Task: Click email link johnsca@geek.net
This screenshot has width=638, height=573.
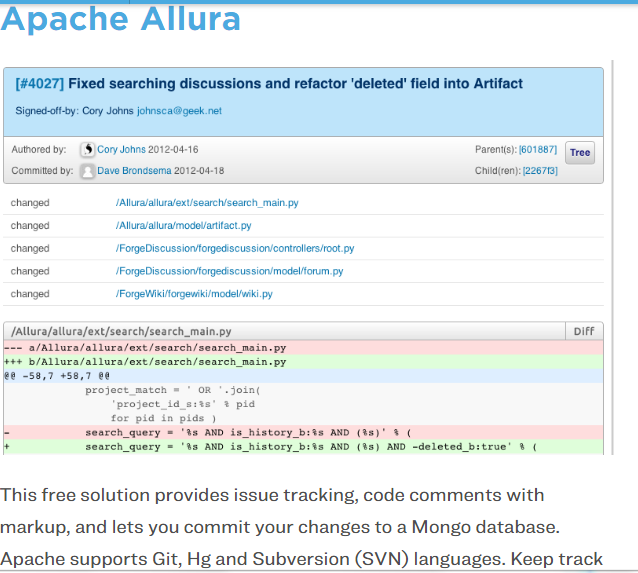Action: pyautogui.click(x=179, y=111)
